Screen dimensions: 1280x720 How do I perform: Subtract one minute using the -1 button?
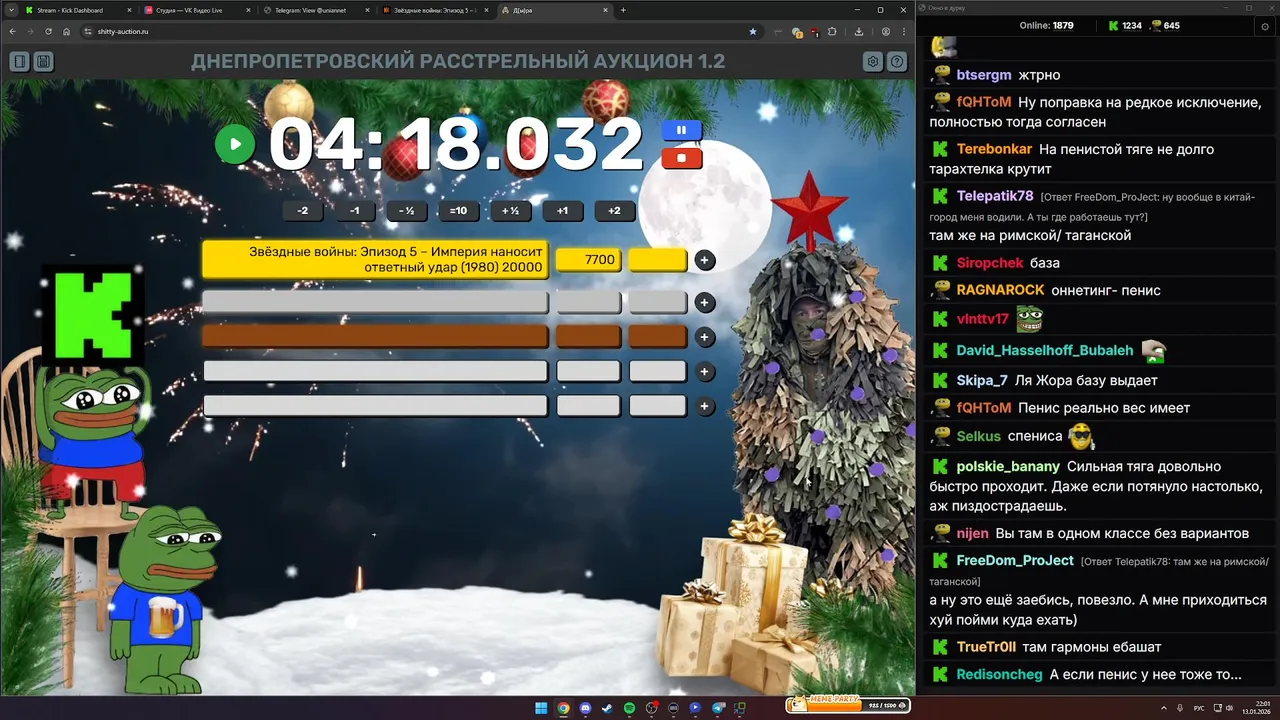[355, 211]
